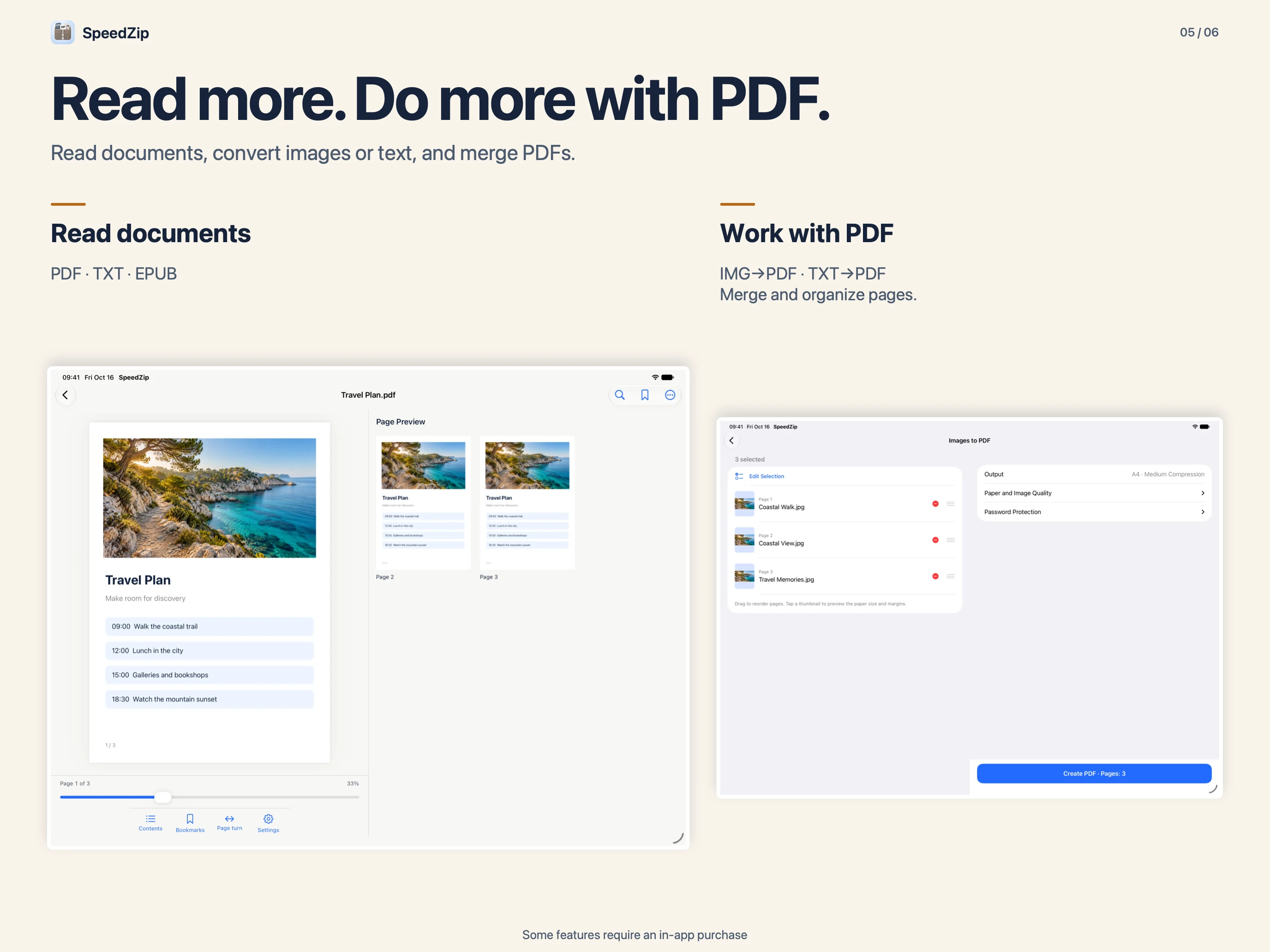Open the Contents tab
The image size is (1270, 952).
[x=150, y=822]
